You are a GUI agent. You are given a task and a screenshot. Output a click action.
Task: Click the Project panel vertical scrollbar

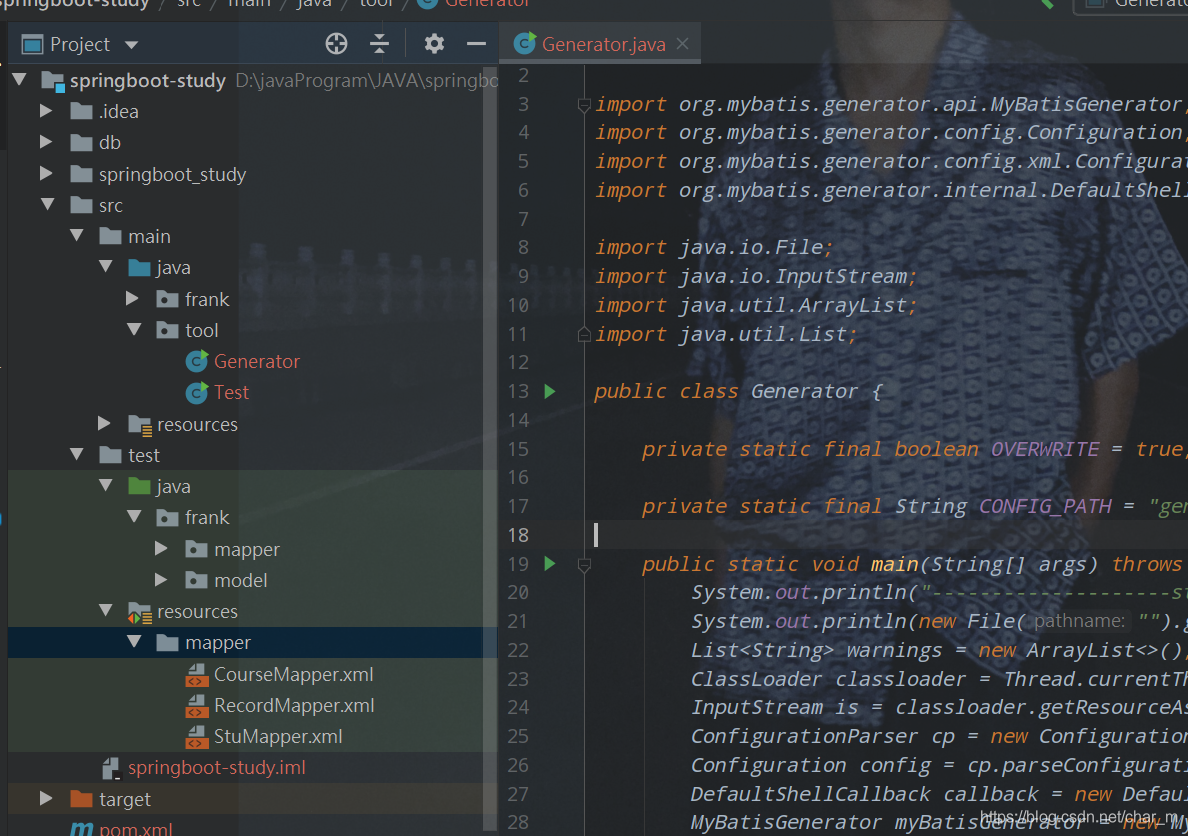(490, 447)
